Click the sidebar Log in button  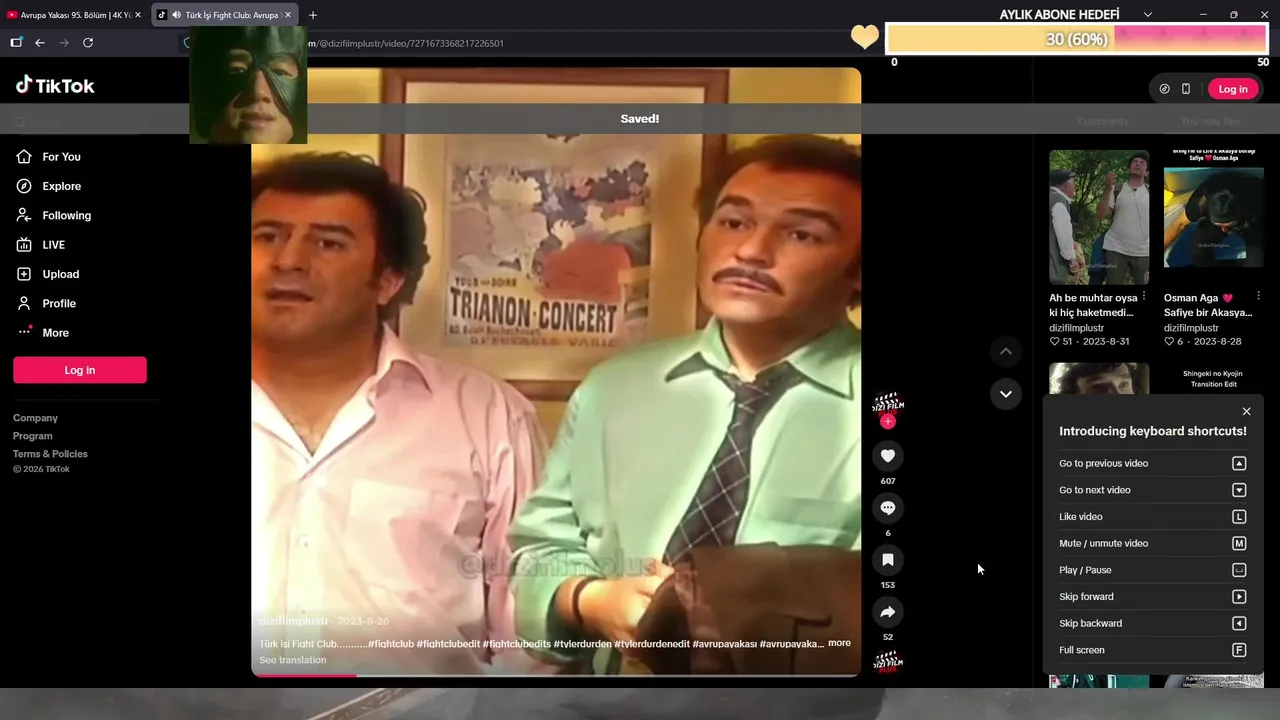[80, 370]
